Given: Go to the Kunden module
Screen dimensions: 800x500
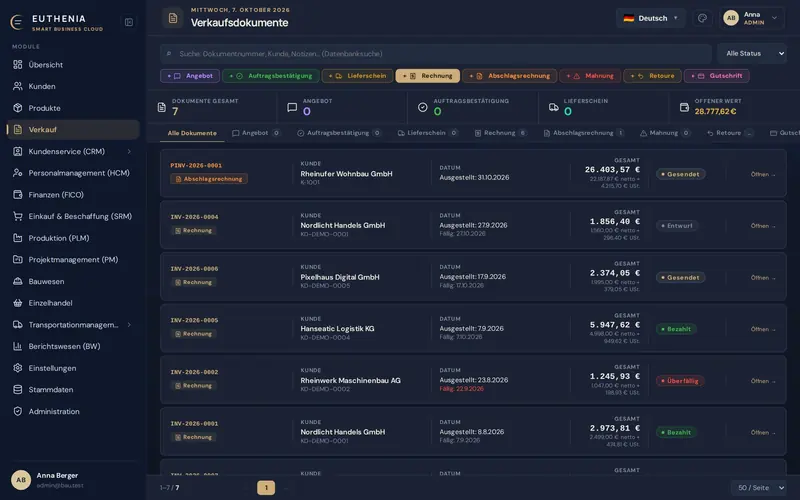Looking at the screenshot, I should click(73, 86).
